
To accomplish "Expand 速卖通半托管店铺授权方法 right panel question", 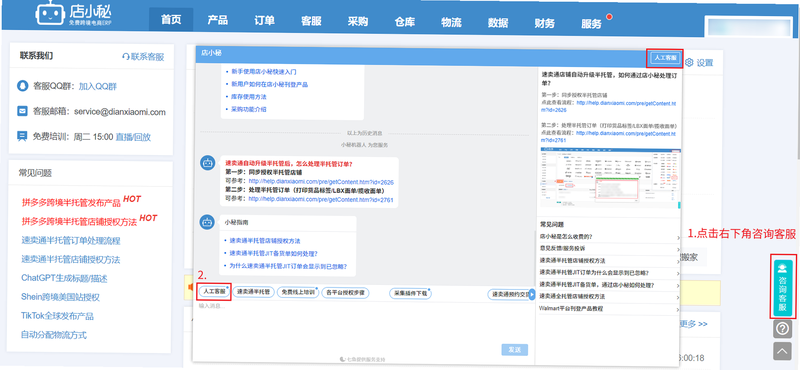I will click(x=610, y=261).
